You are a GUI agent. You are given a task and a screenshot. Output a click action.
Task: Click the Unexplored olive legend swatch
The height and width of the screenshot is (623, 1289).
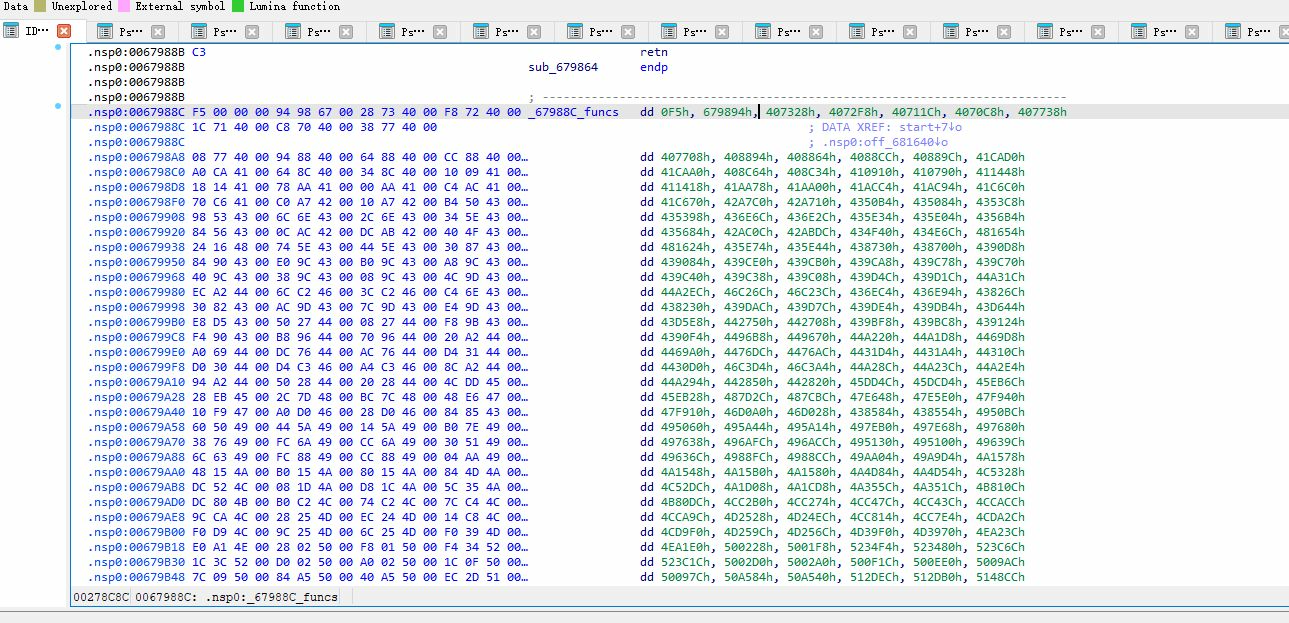(x=40, y=6)
